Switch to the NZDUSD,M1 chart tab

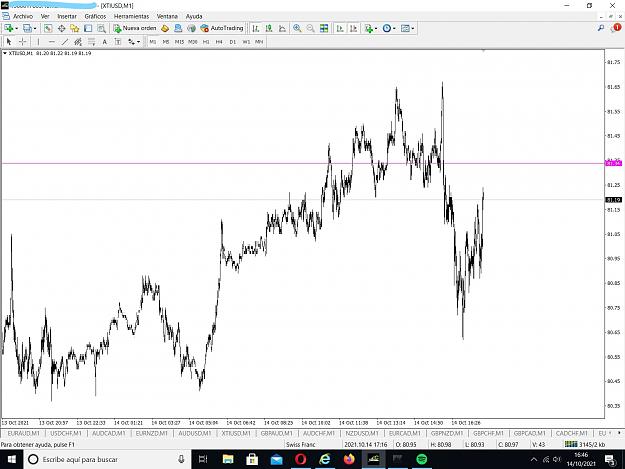click(x=362, y=433)
